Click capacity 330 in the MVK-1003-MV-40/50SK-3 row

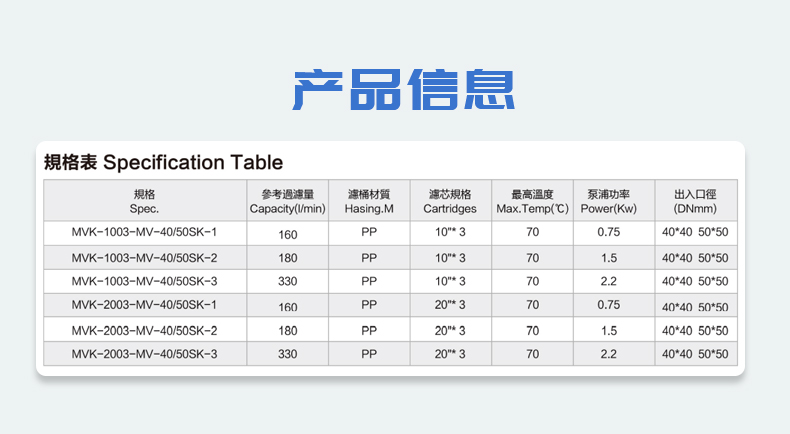pyautogui.click(x=288, y=282)
